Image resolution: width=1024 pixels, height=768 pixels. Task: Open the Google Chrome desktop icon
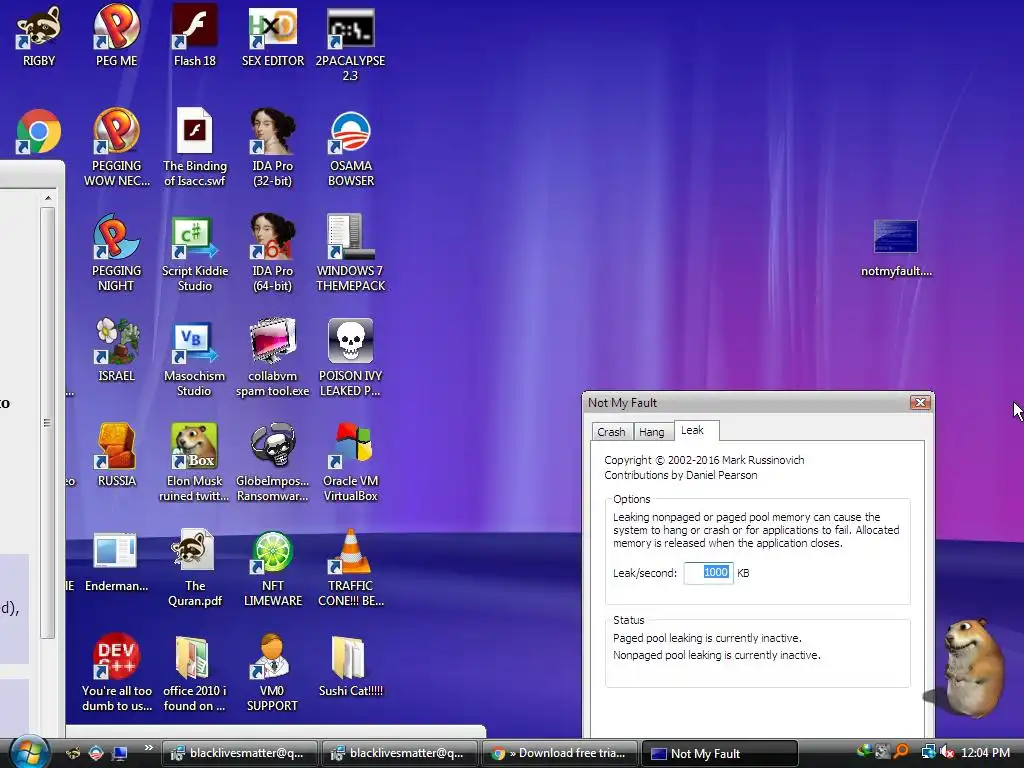39,131
